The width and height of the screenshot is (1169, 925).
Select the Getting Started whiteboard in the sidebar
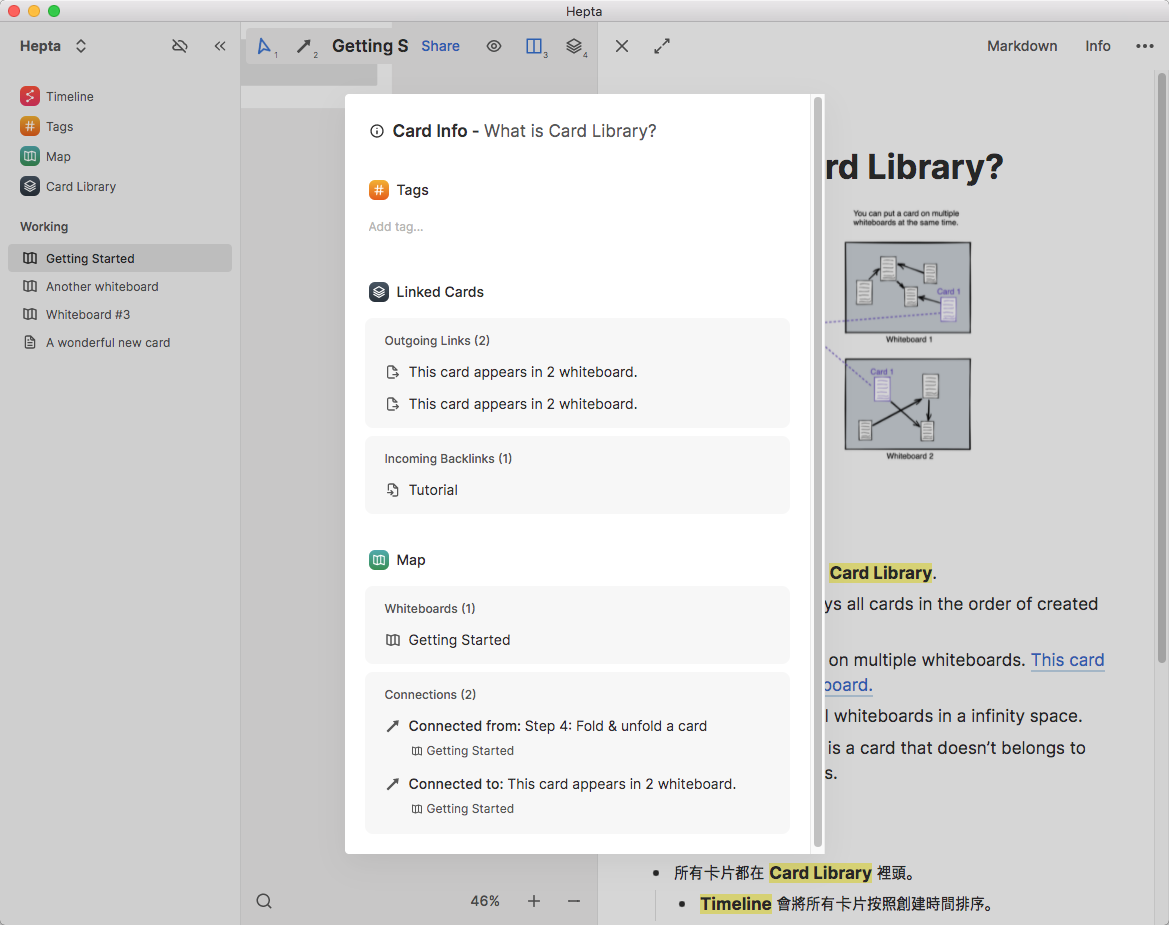pyautogui.click(x=120, y=258)
